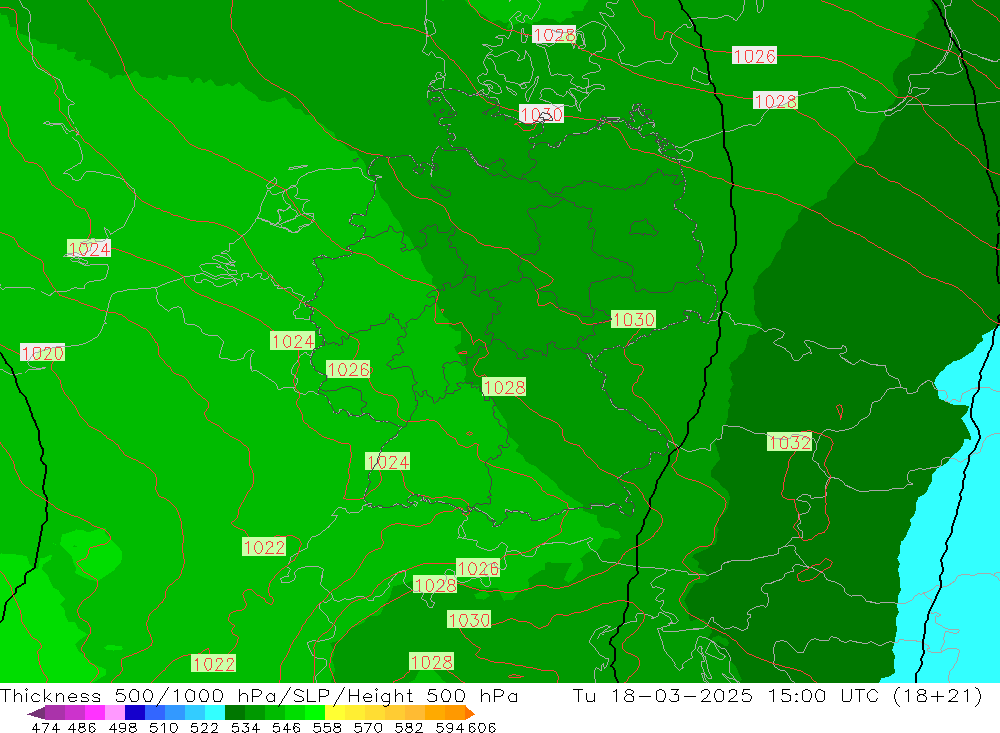Click the 510 legend value

pyautogui.click(x=164, y=728)
